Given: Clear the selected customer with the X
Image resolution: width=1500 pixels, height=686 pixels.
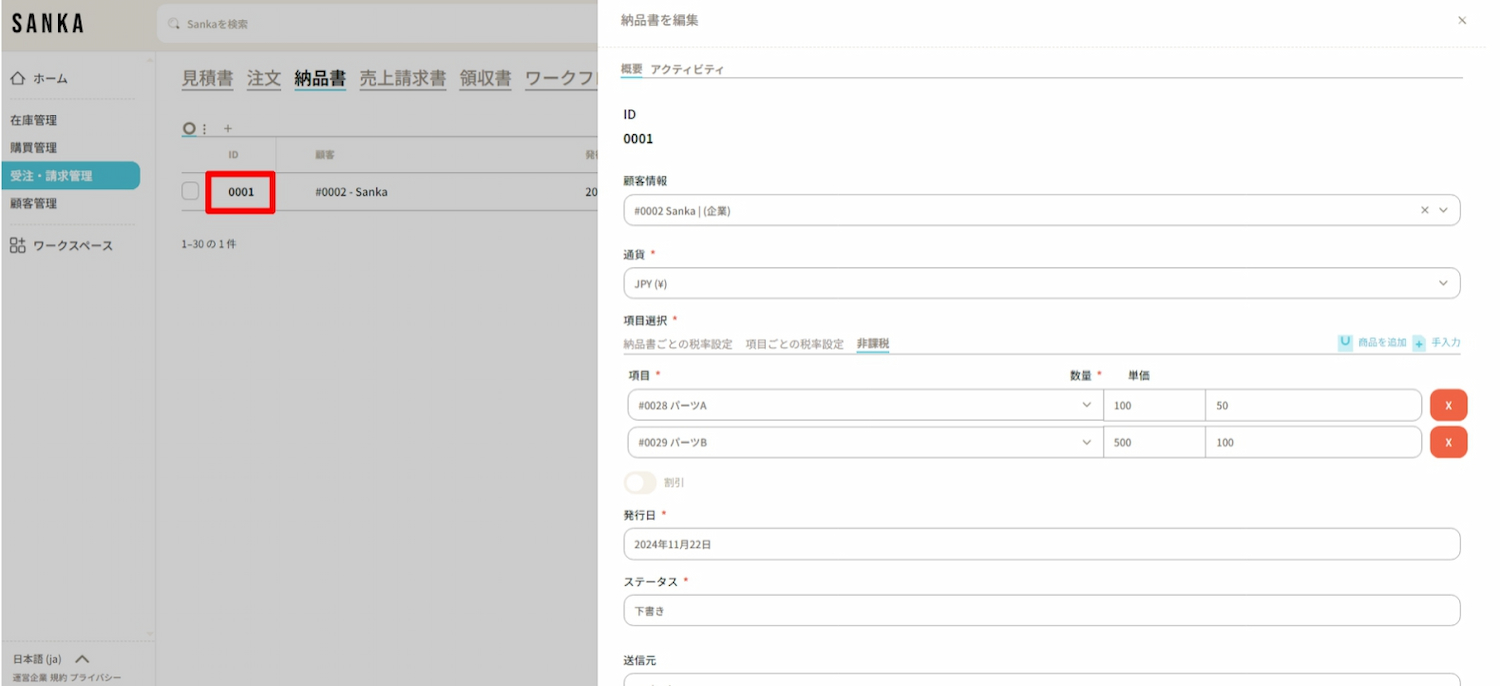Looking at the screenshot, I should [x=1424, y=211].
